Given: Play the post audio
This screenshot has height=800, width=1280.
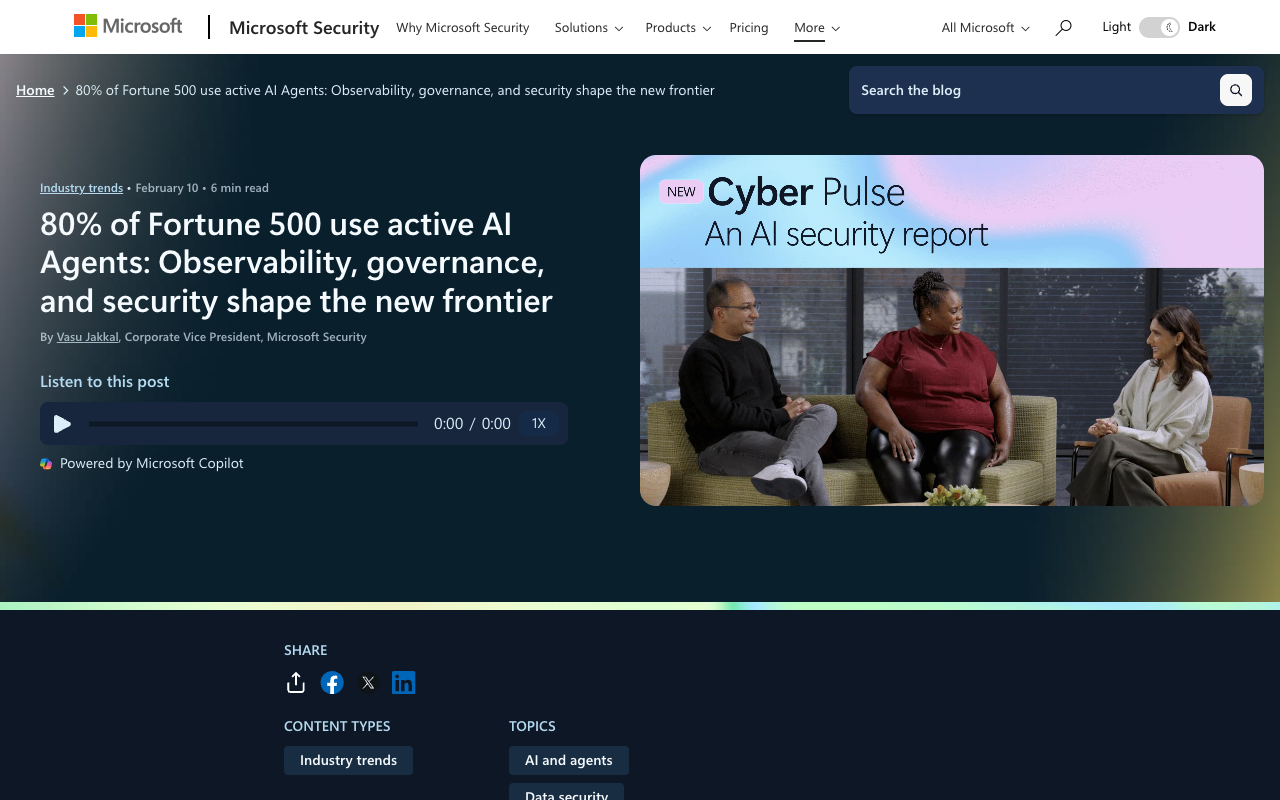Looking at the screenshot, I should point(62,424).
